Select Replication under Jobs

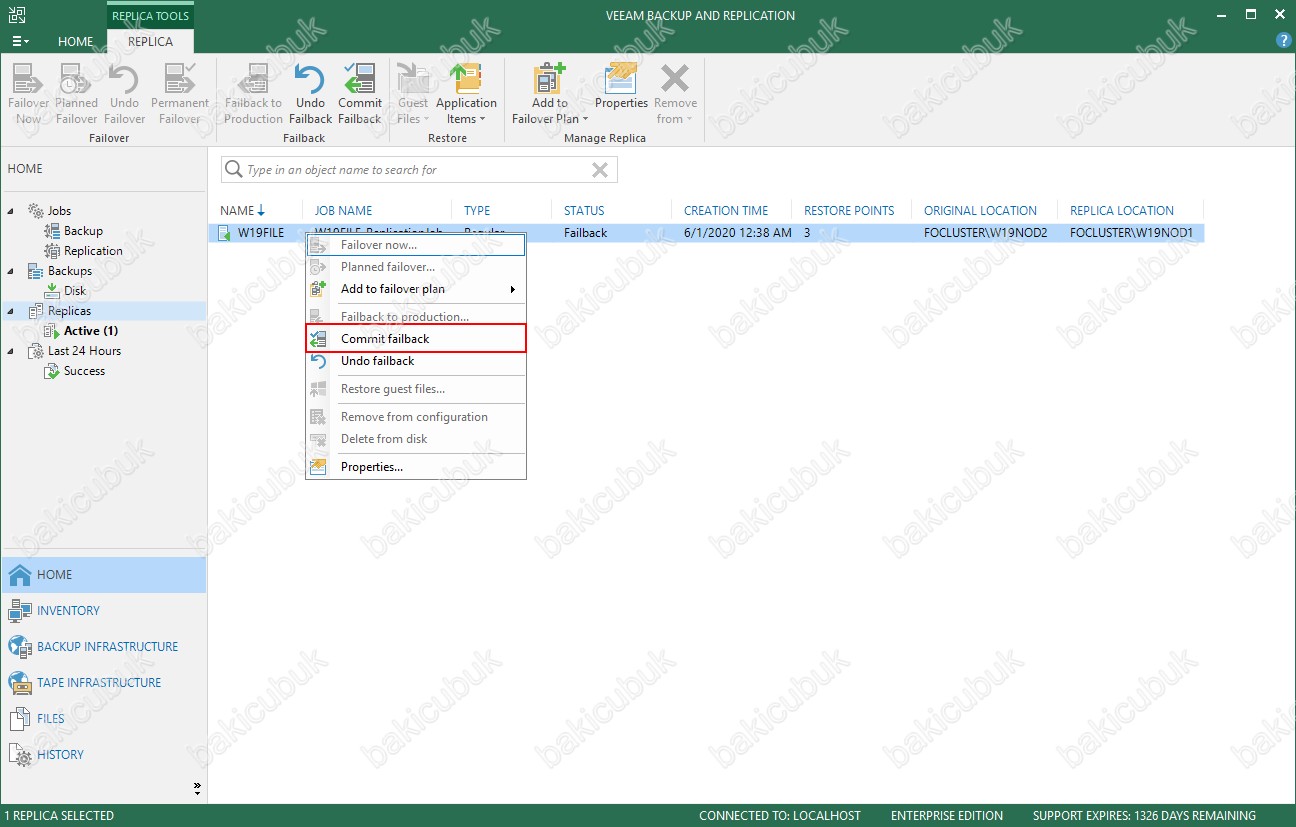pyautogui.click(x=93, y=251)
